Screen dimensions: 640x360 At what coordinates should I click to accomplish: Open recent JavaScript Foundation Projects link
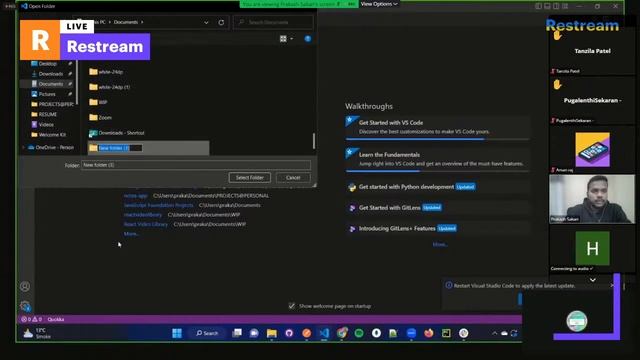click(x=158, y=205)
